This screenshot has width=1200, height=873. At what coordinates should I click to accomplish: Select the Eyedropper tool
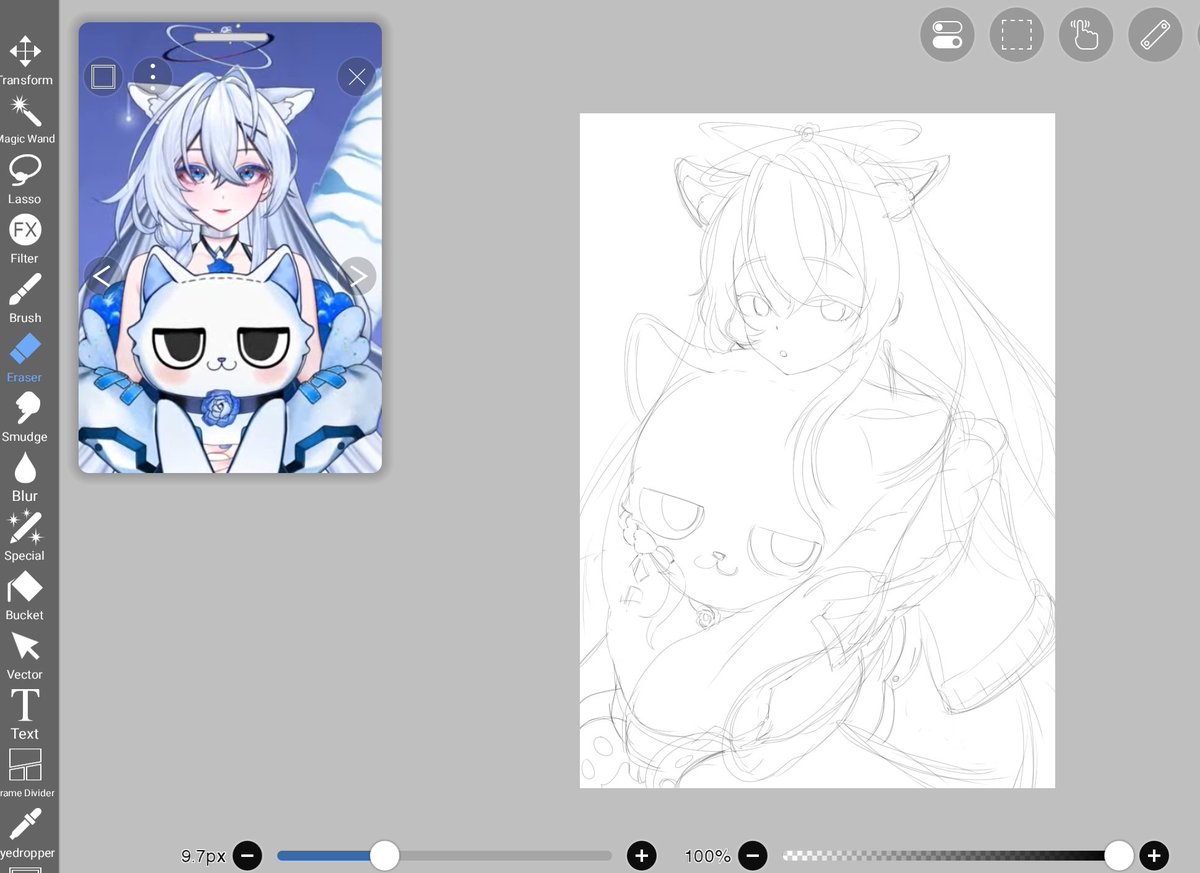(25, 833)
